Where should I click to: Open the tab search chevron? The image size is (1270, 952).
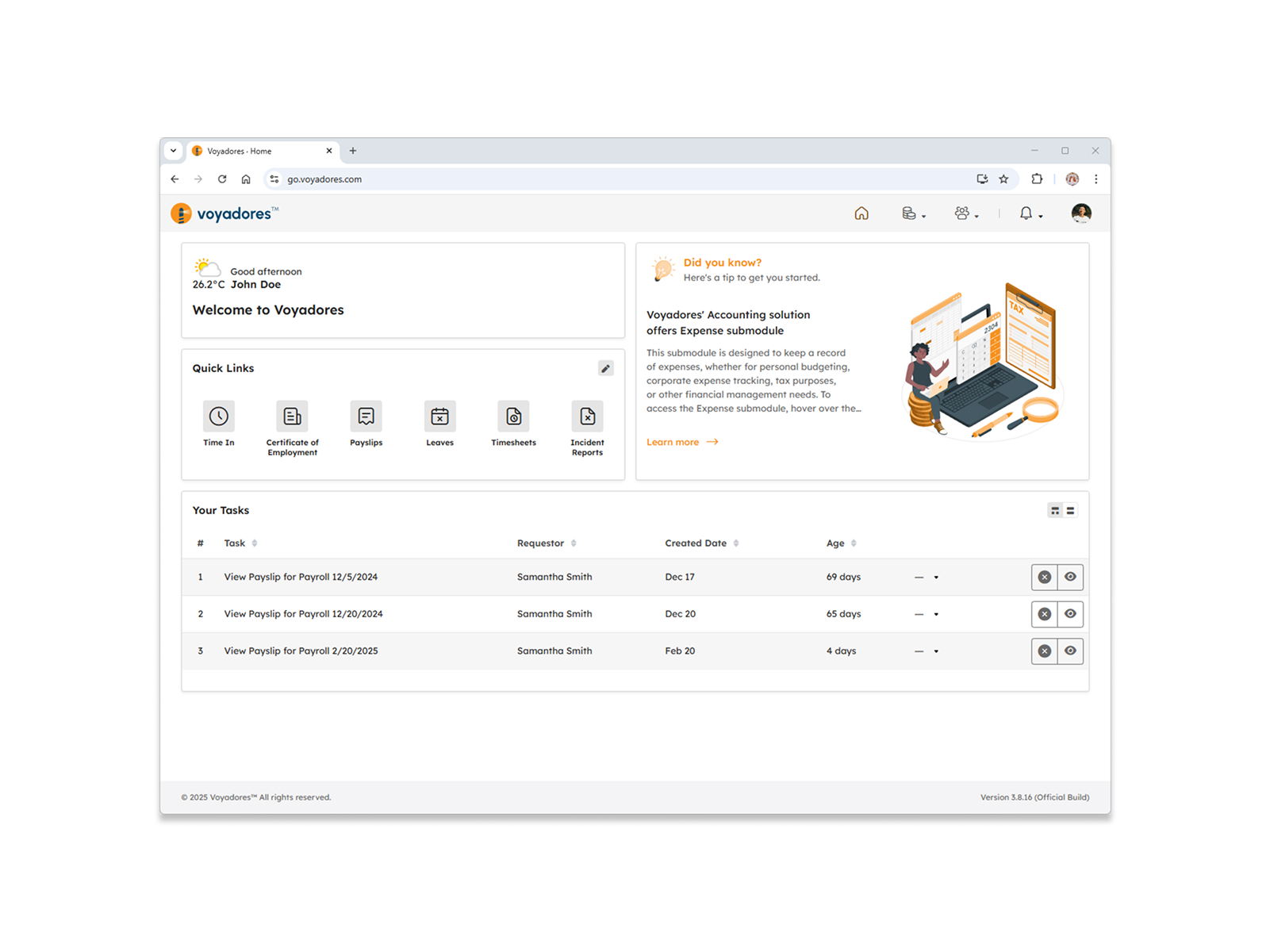(174, 151)
